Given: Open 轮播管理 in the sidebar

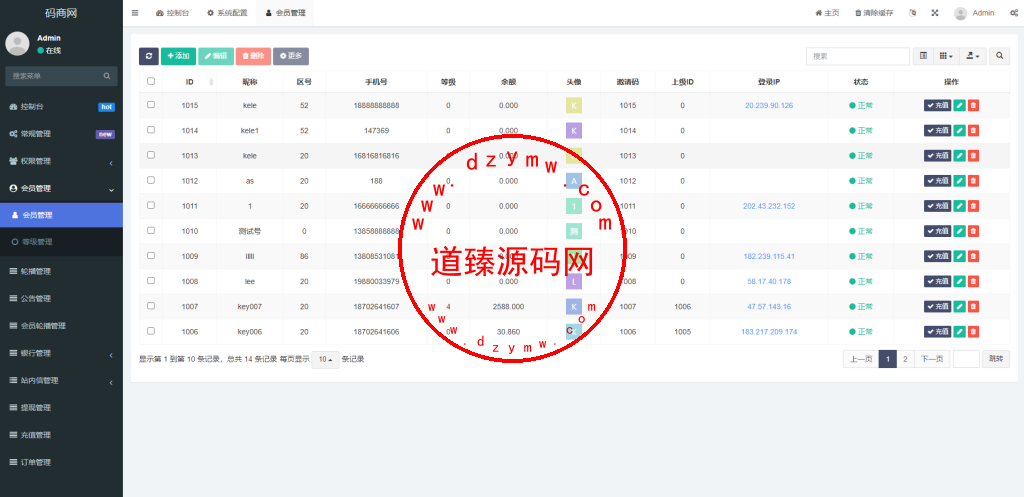Looking at the screenshot, I should pos(61,272).
